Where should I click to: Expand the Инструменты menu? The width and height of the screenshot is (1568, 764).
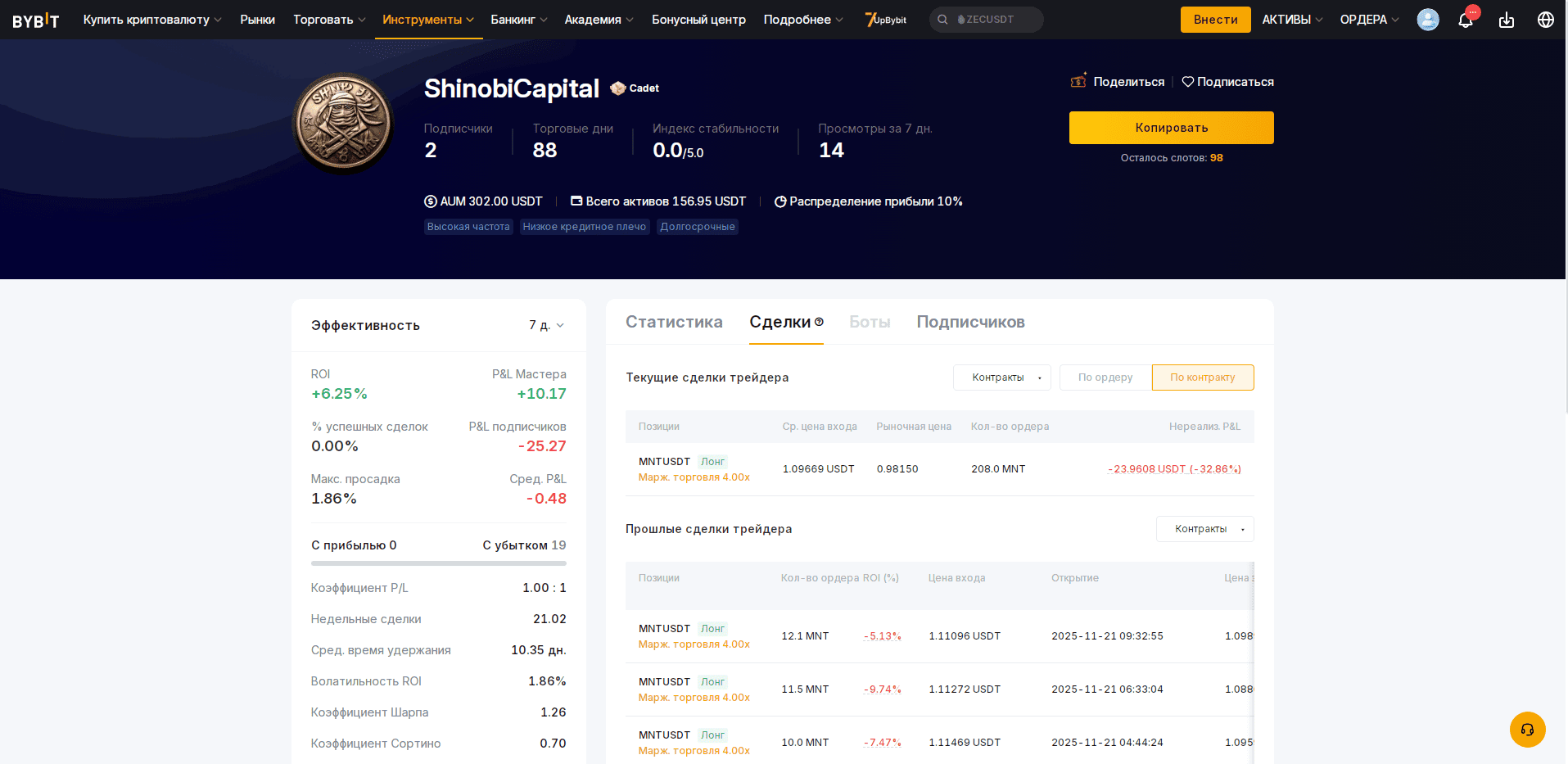[428, 20]
